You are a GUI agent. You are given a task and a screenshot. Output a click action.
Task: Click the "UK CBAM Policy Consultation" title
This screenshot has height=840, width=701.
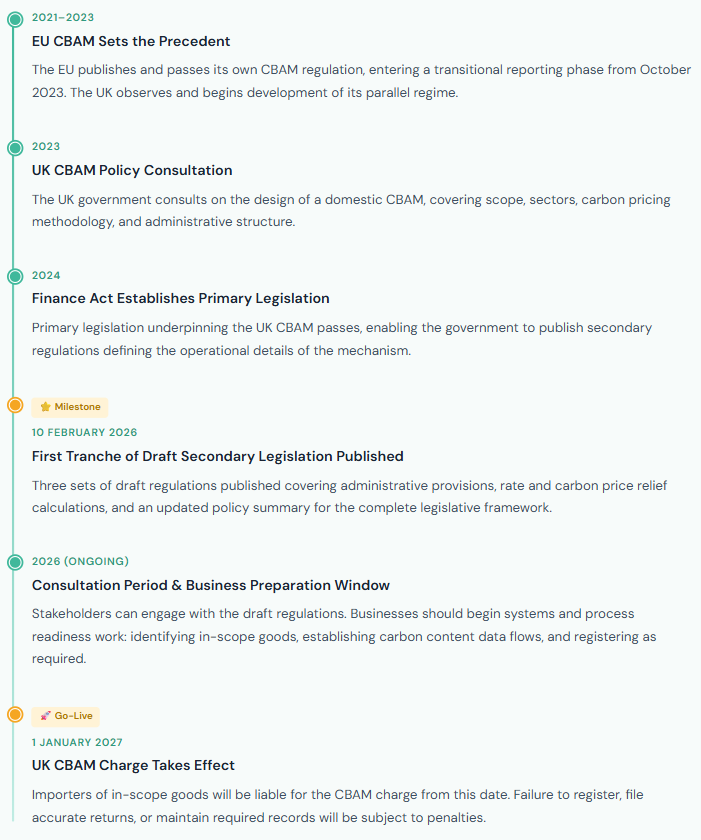coord(132,170)
